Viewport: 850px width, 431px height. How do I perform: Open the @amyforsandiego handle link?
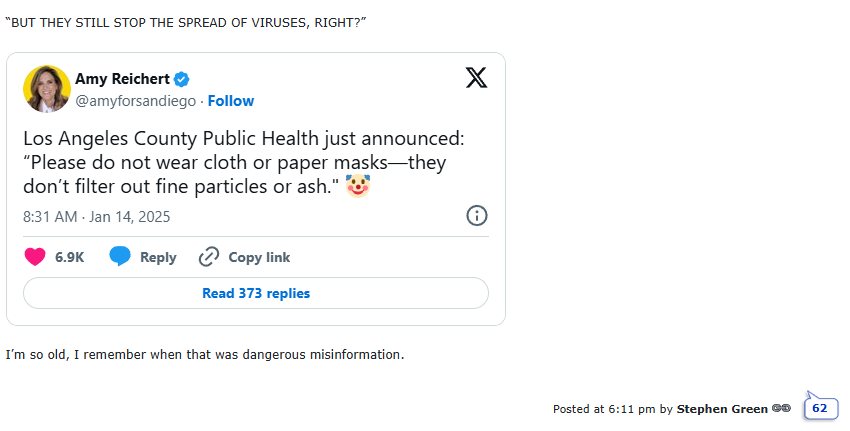coord(135,101)
